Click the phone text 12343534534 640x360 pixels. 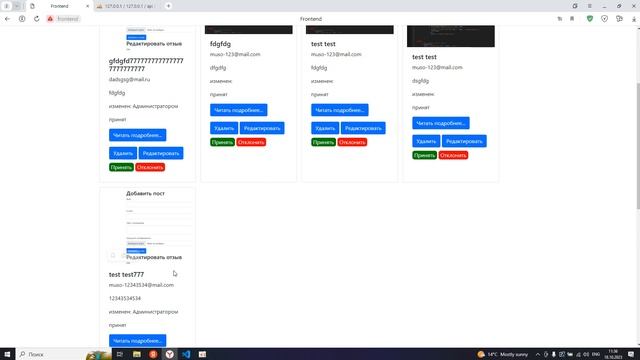point(125,299)
